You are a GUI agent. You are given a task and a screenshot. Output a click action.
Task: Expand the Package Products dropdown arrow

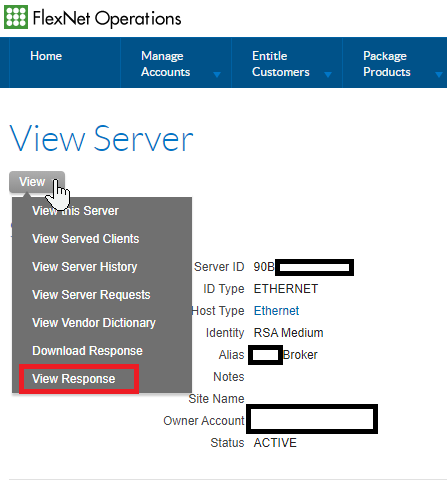tap(439, 75)
